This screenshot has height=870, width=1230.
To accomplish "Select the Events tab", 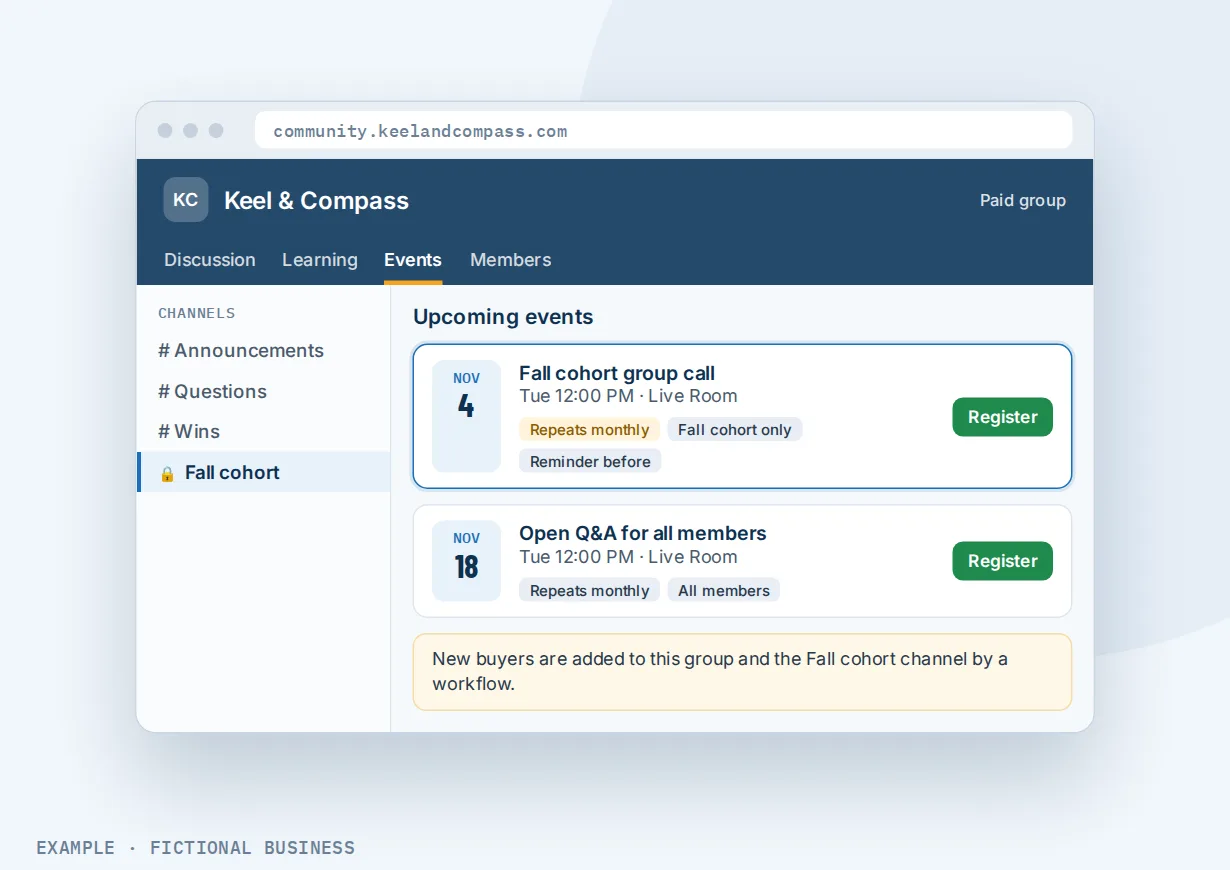I will [x=413, y=260].
